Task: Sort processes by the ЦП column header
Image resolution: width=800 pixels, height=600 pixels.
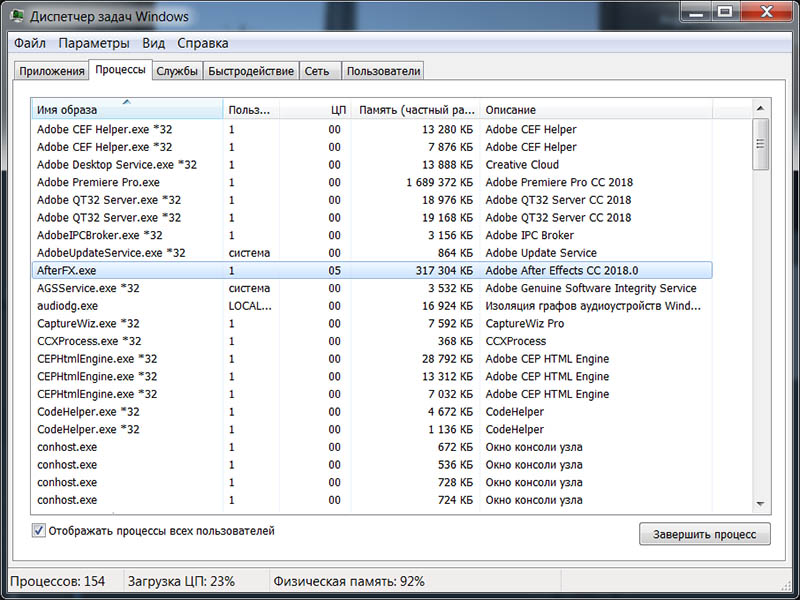Action: pos(315,109)
